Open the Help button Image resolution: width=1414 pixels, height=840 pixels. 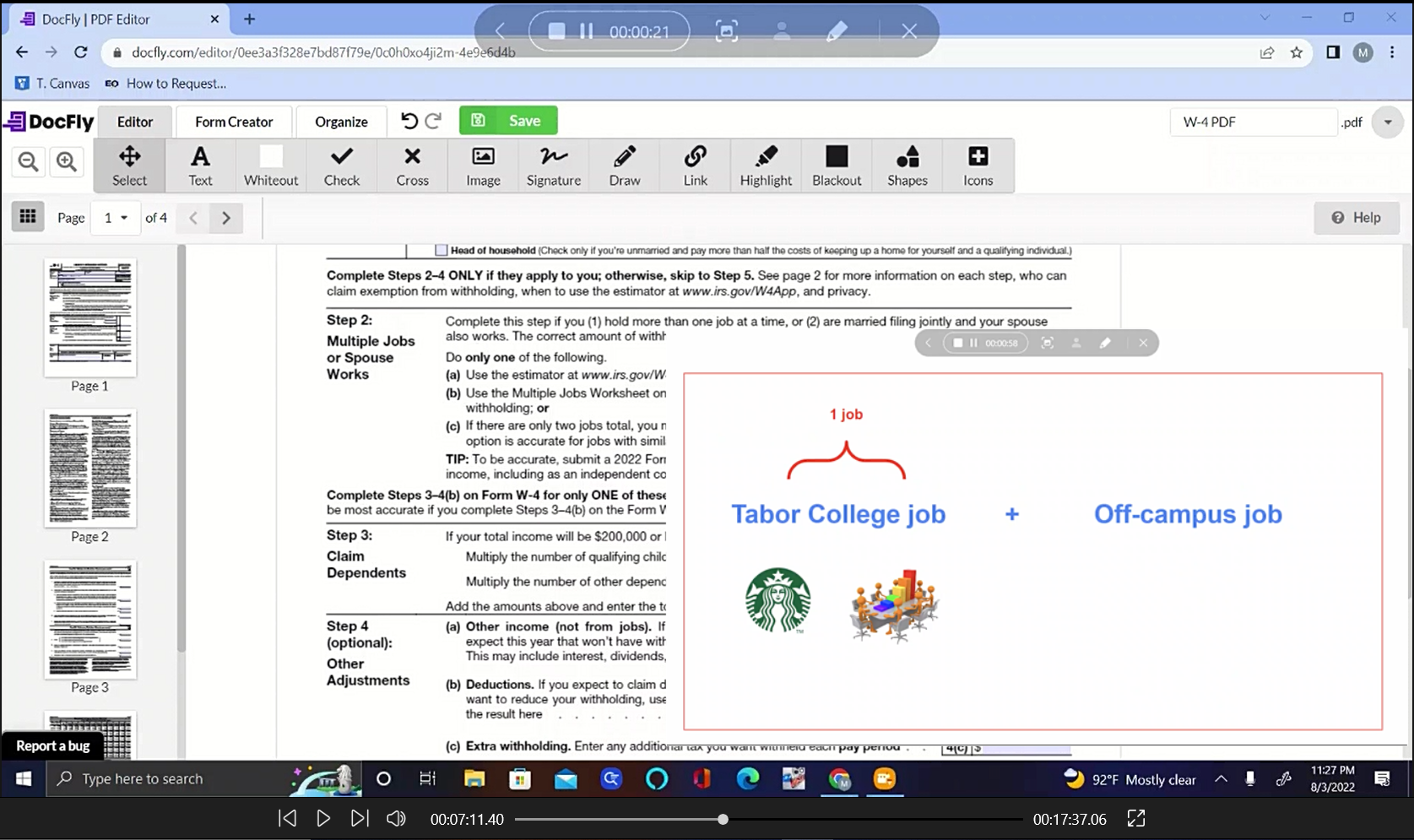point(1357,218)
